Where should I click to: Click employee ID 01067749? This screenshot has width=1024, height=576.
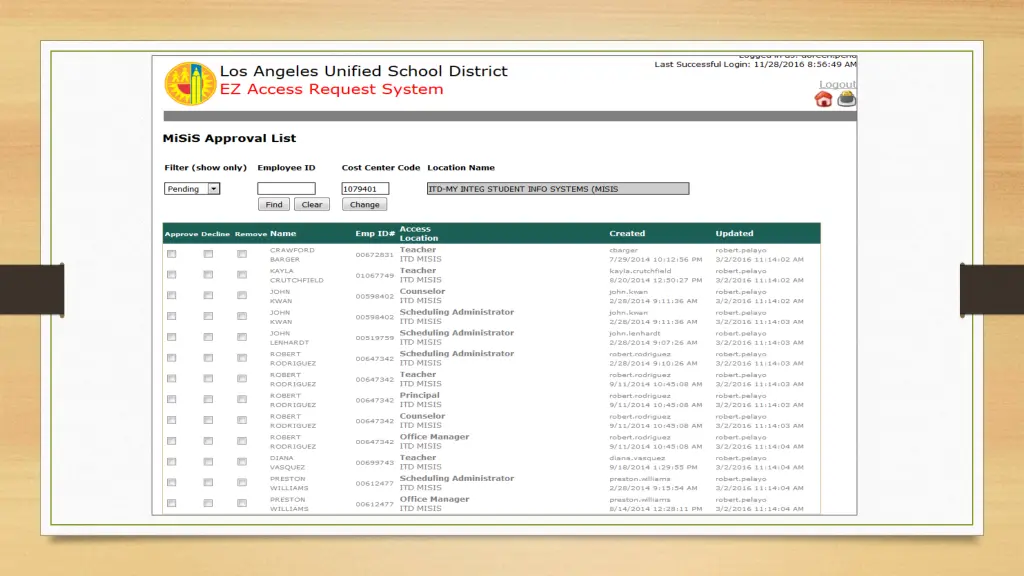pyautogui.click(x=375, y=276)
